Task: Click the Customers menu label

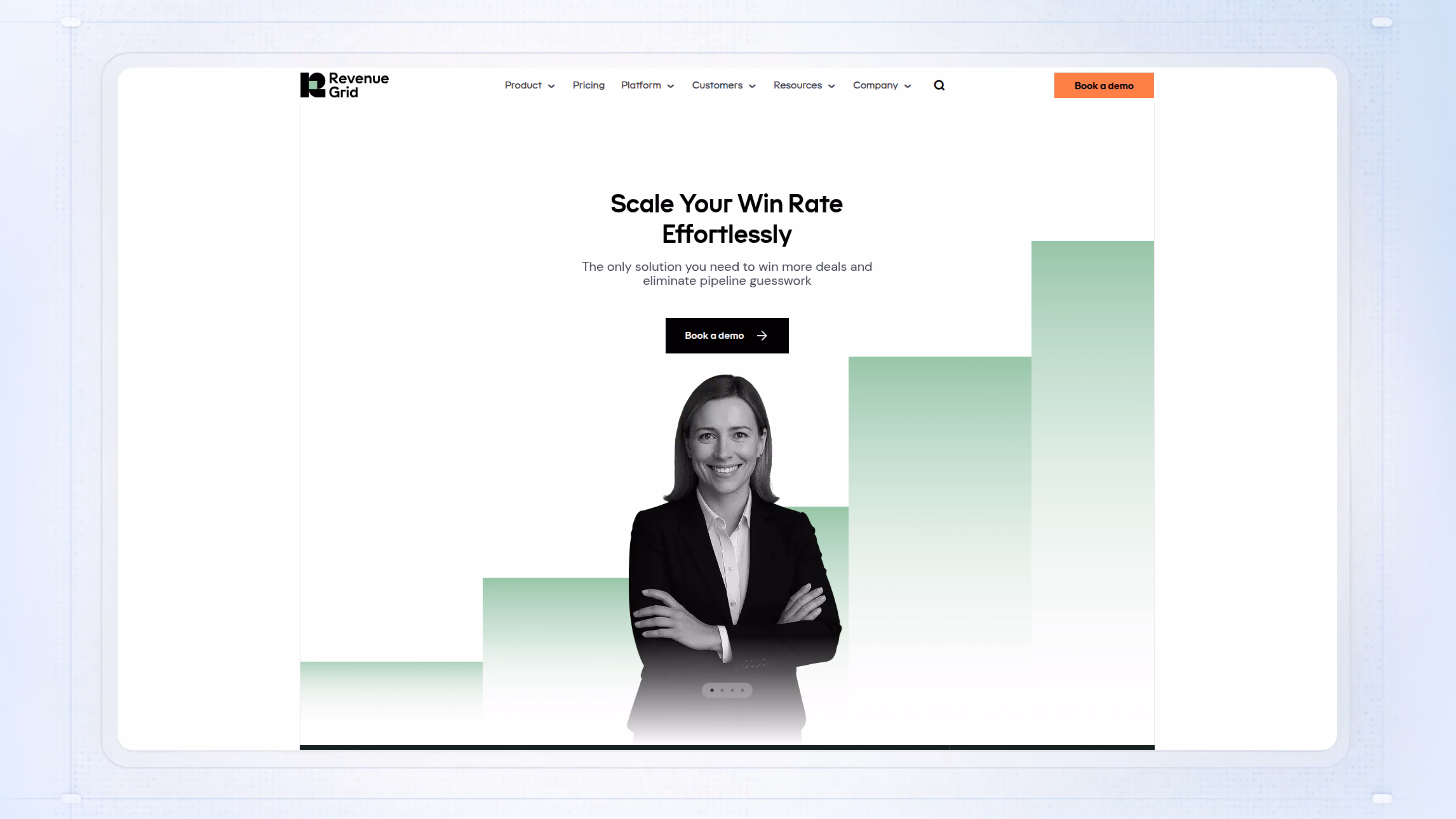Action: point(717,85)
